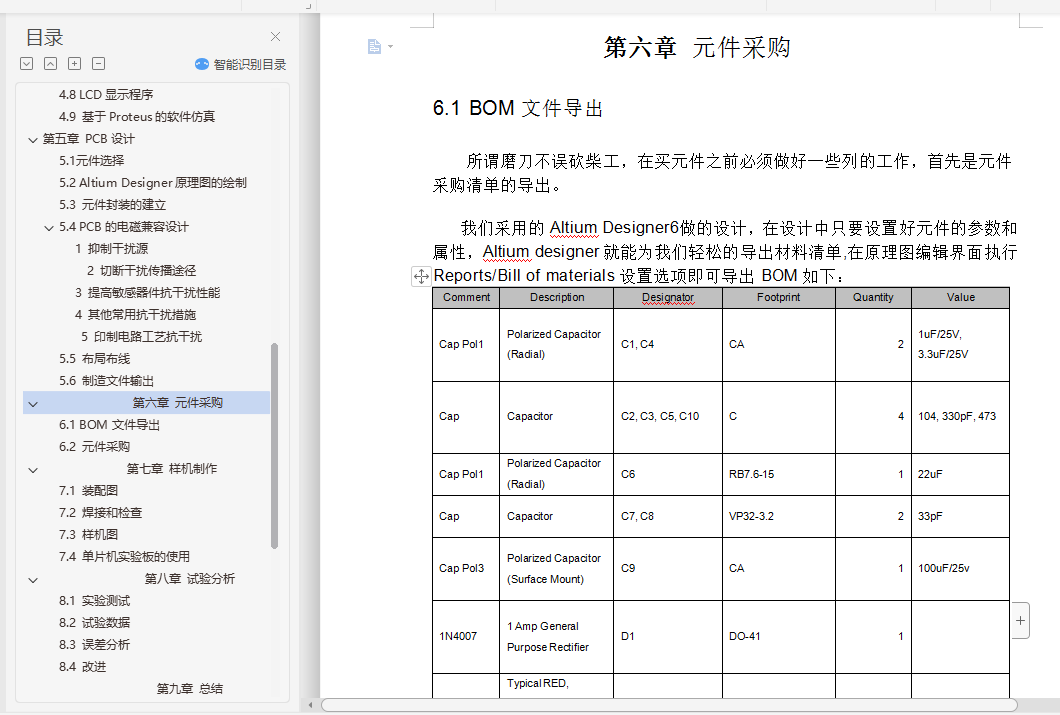Click the Comment table header cell
1060x715 pixels.
click(466, 297)
